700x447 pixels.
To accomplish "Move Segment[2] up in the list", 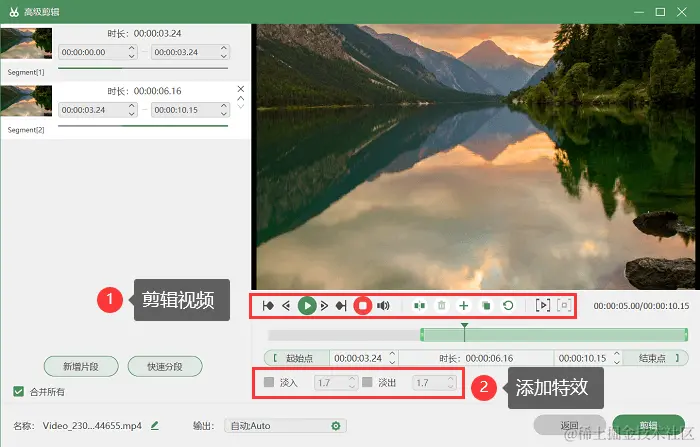I will 241,98.
